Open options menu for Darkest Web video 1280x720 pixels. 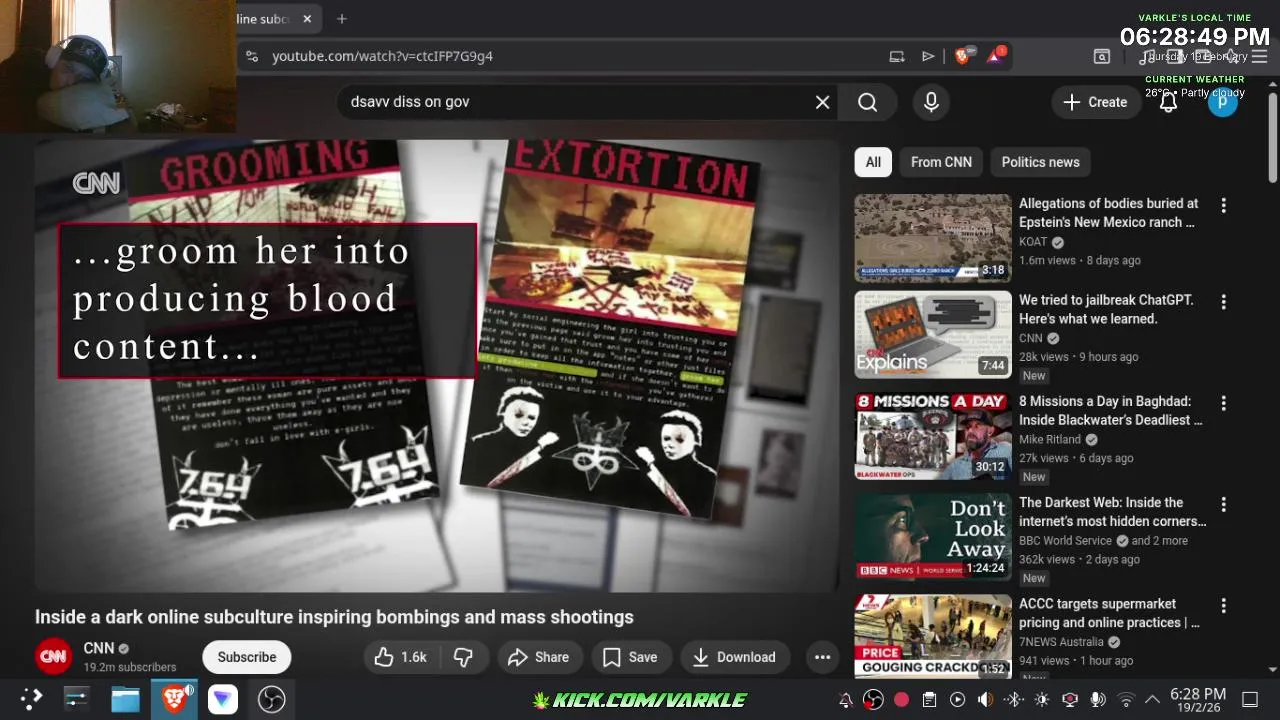(1223, 504)
